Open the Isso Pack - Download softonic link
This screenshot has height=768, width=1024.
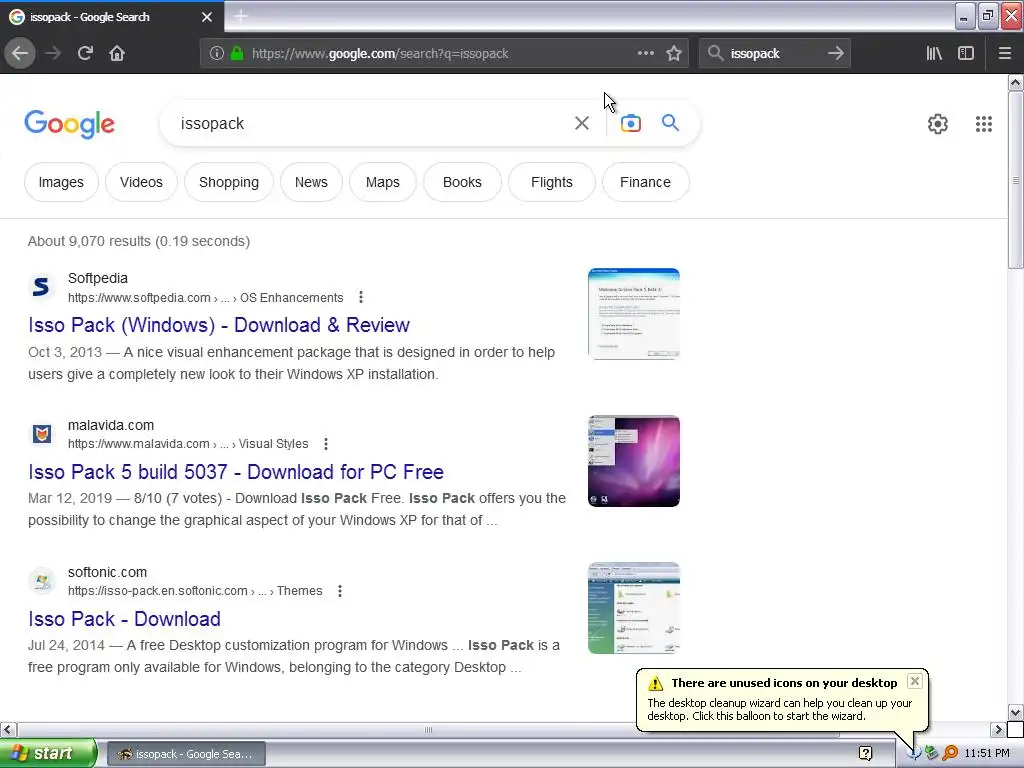124,618
